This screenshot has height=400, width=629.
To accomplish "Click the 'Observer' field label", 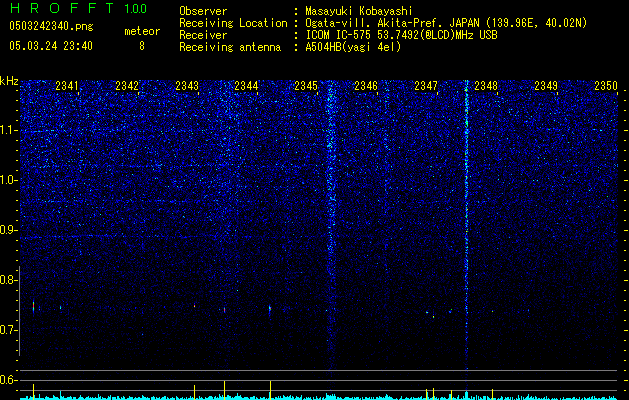I will point(203,11).
